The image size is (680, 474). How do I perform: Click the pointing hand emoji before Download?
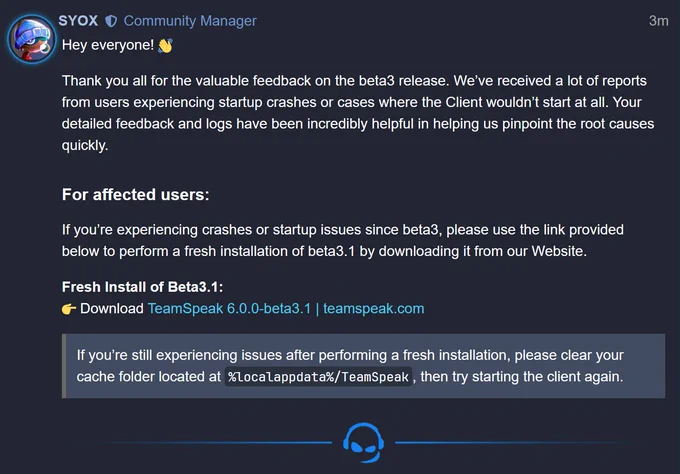point(69,309)
